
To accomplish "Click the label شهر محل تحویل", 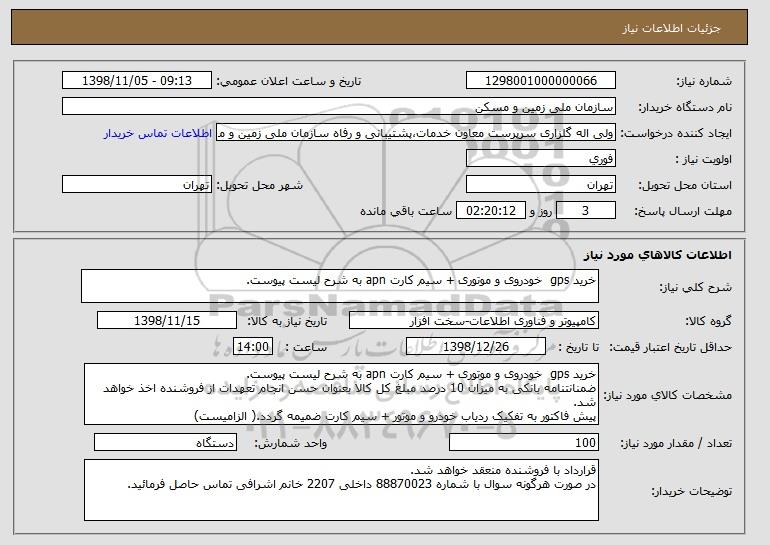I will 260,185.
